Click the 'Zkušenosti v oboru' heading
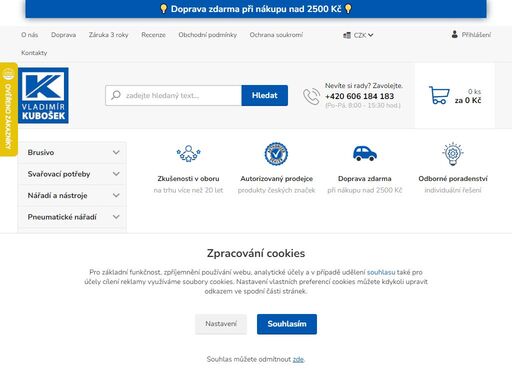This screenshot has width=512, height=384. 188,179
